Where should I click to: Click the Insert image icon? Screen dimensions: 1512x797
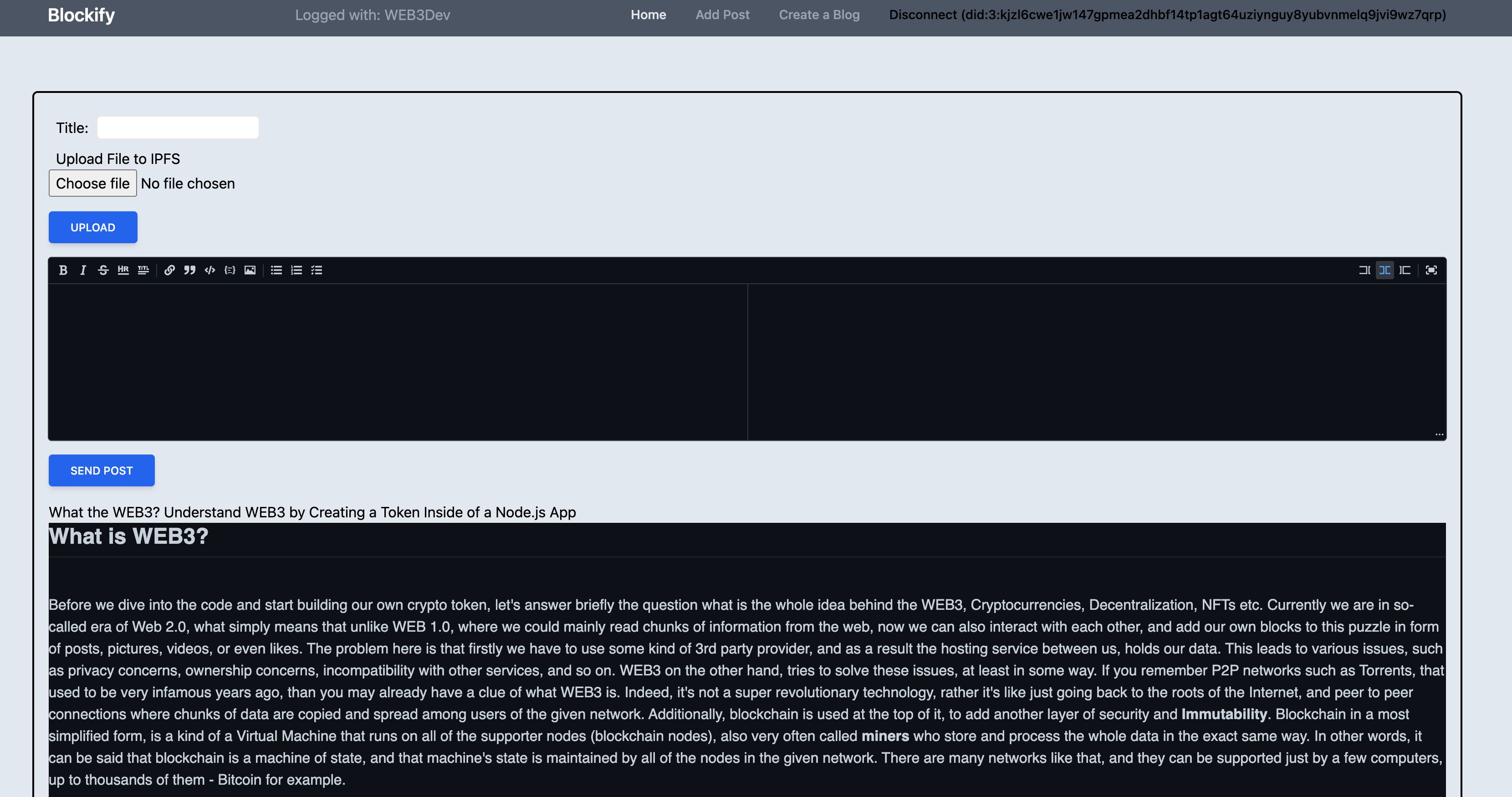(x=250, y=269)
